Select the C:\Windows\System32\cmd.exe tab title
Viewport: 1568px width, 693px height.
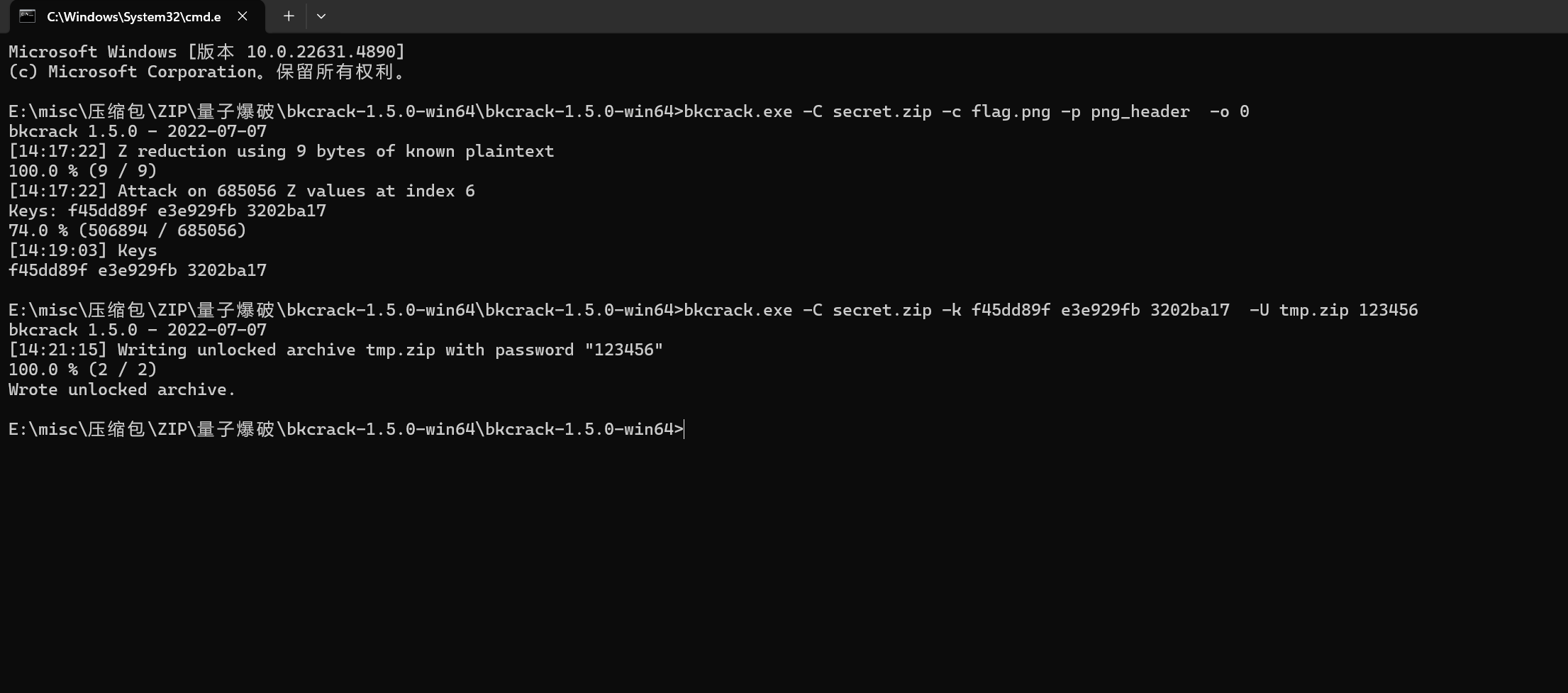(x=134, y=16)
